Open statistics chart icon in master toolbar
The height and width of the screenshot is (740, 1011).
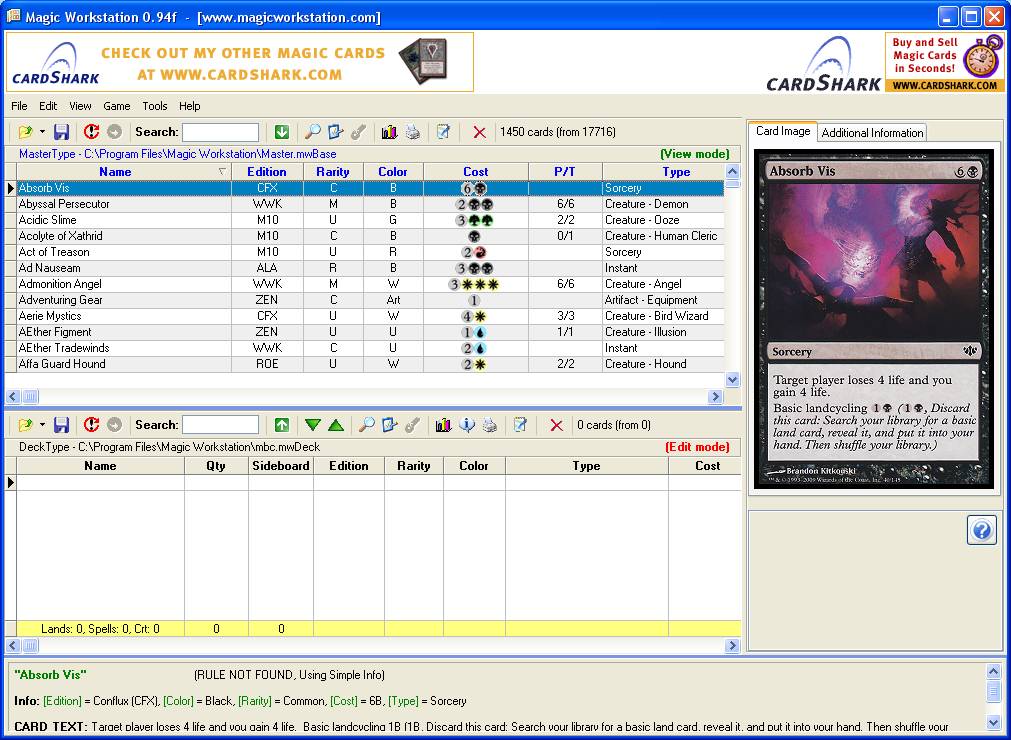389,132
